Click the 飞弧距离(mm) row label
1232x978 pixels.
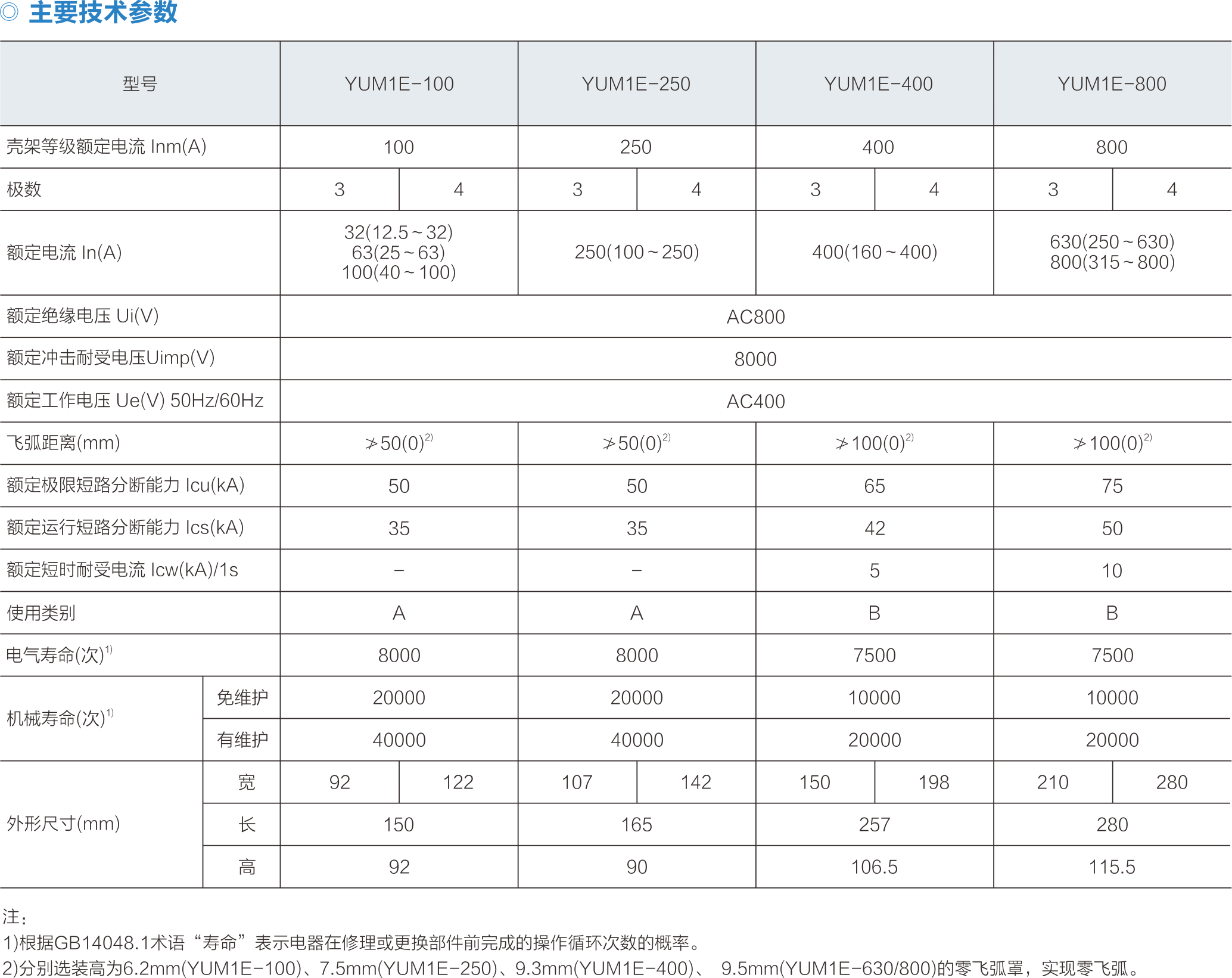tap(63, 443)
